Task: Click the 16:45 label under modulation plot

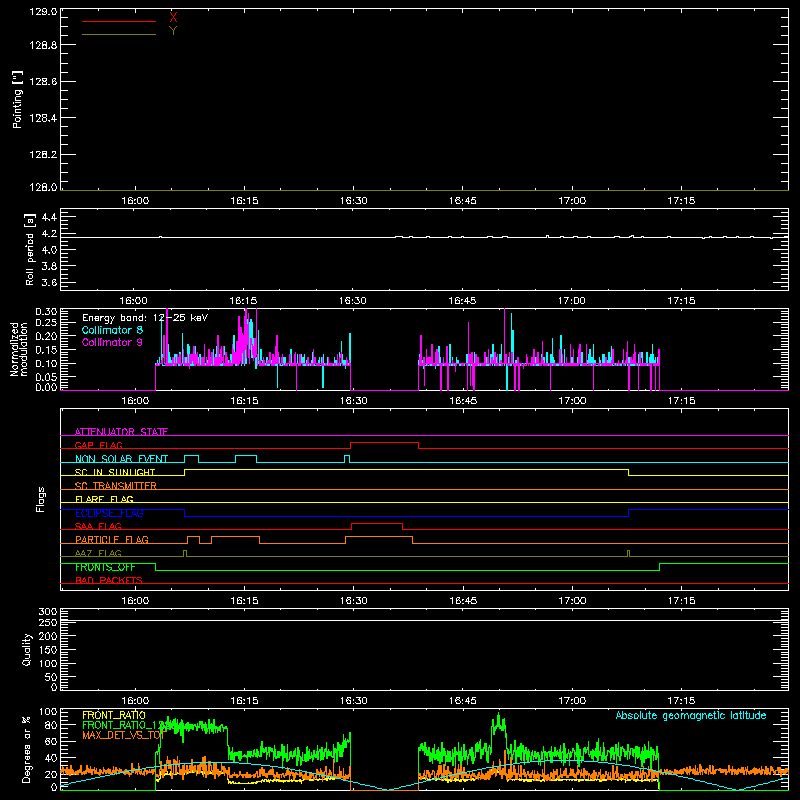Action: pos(463,401)
